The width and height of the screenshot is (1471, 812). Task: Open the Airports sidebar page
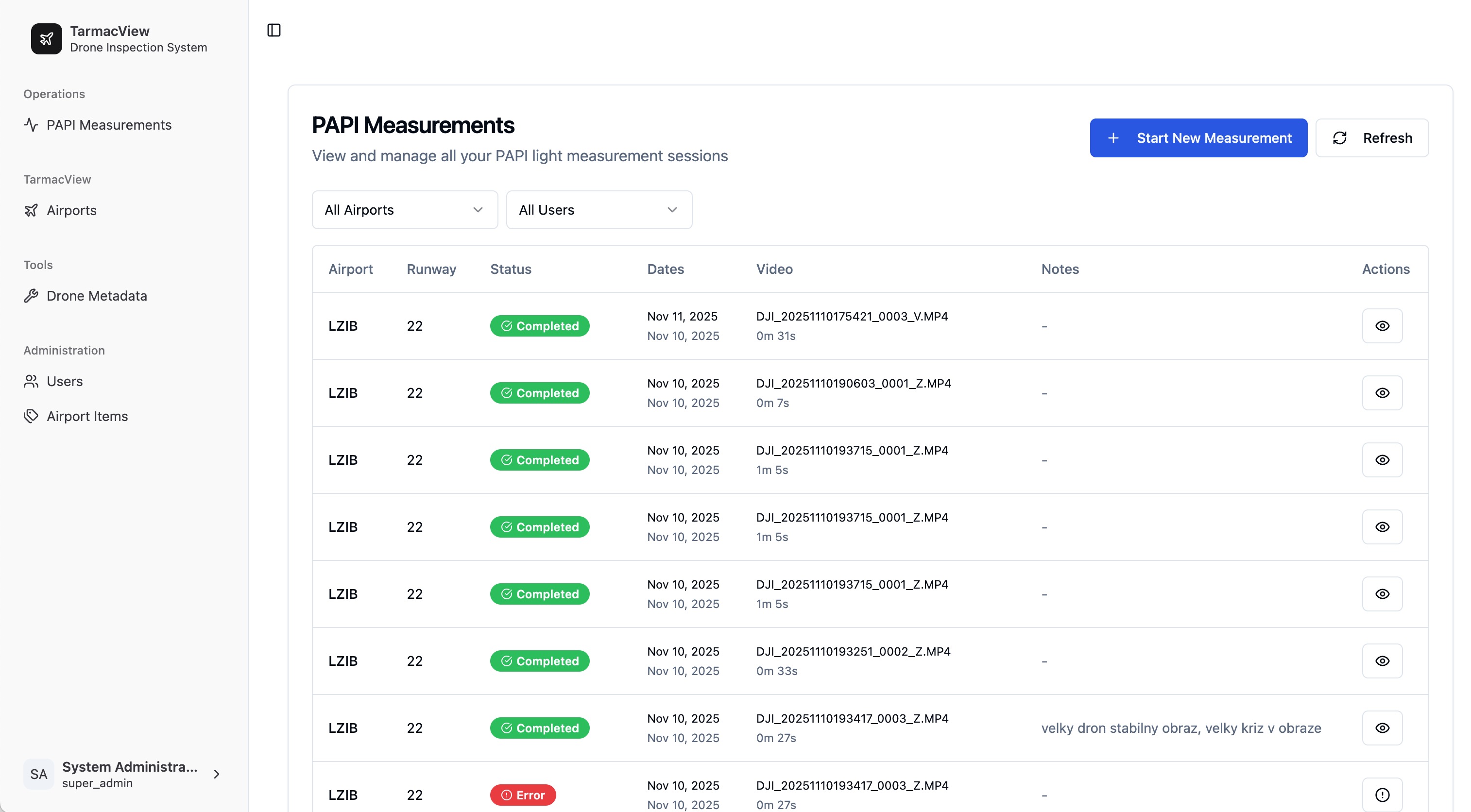pos(71,210)
